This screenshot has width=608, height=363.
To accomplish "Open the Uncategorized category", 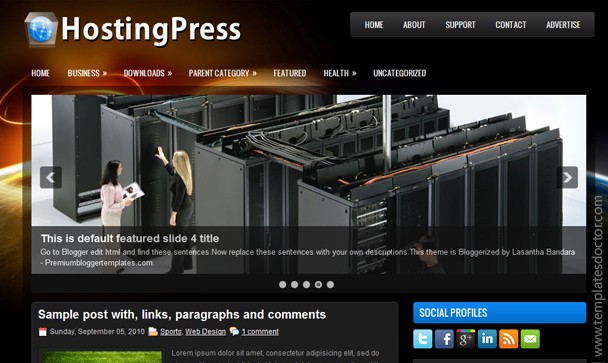I will 399,73.
